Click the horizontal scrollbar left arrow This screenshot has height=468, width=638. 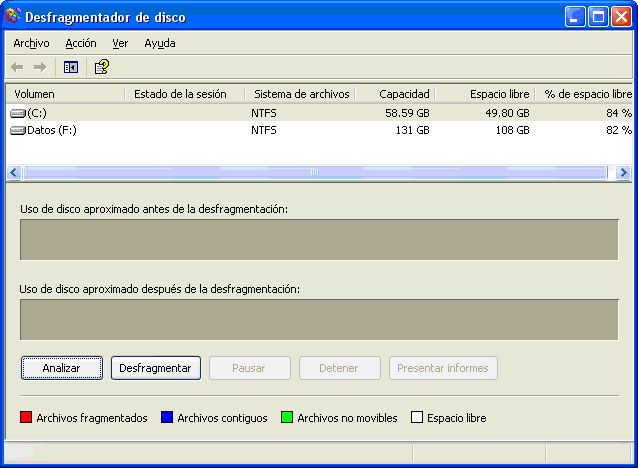pyautogui.click(x=14, y=173)
